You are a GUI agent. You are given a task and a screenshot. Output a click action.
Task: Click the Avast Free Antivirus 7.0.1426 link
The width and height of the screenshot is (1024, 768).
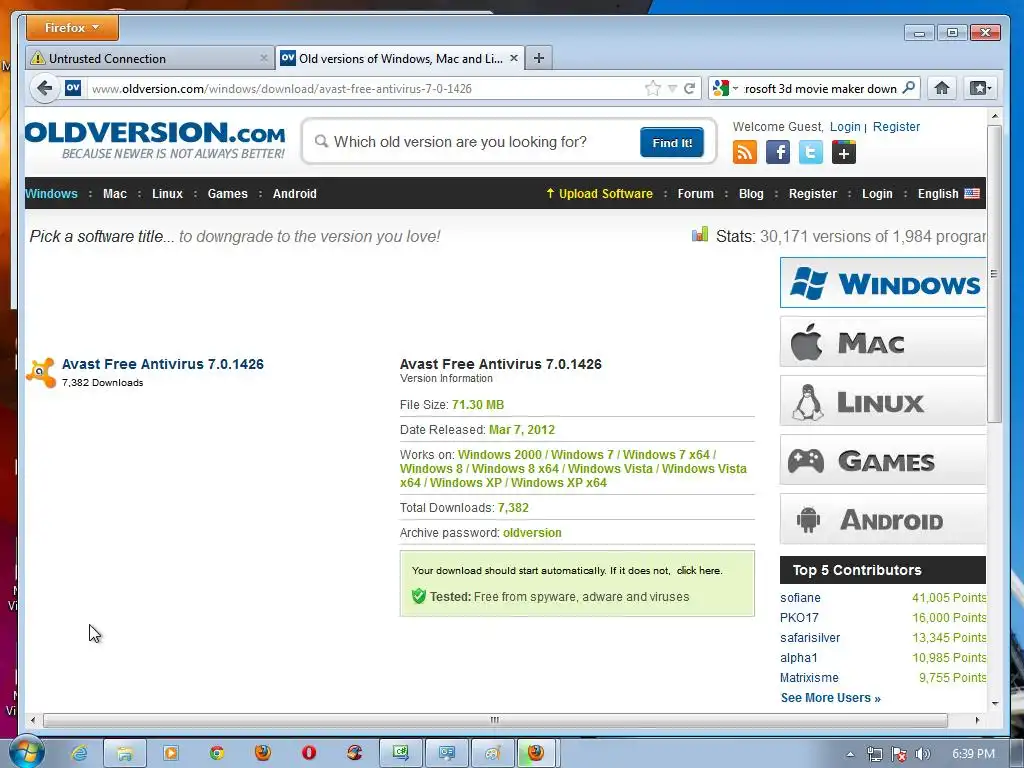point(163,364)
